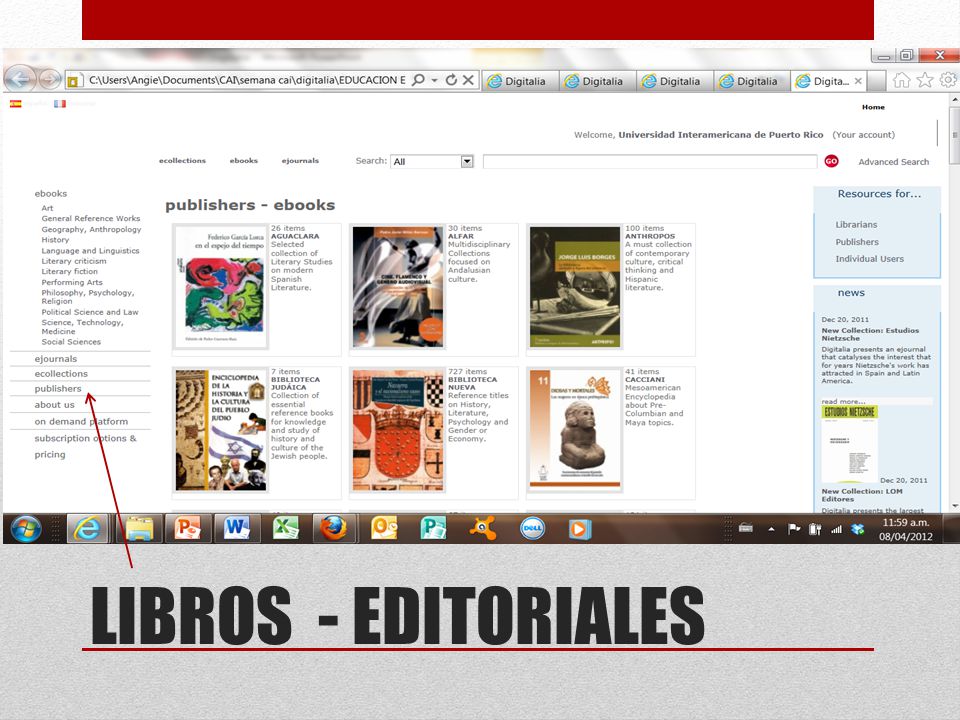Open the Aguaclara Lorca book cover
The height and width of the screenshot is (720, 960).
(220, 287)
